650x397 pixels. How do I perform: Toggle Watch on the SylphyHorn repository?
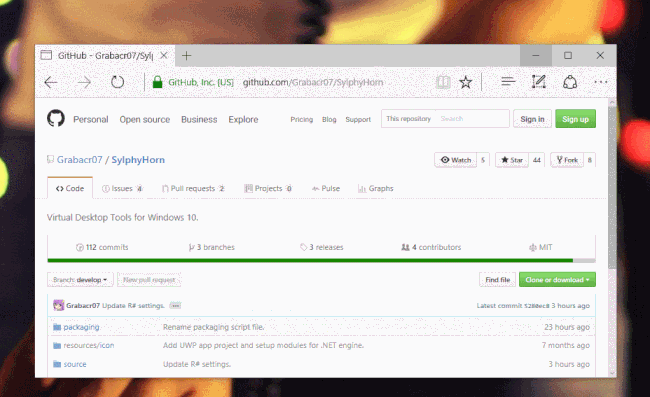[x=456, y=160]
